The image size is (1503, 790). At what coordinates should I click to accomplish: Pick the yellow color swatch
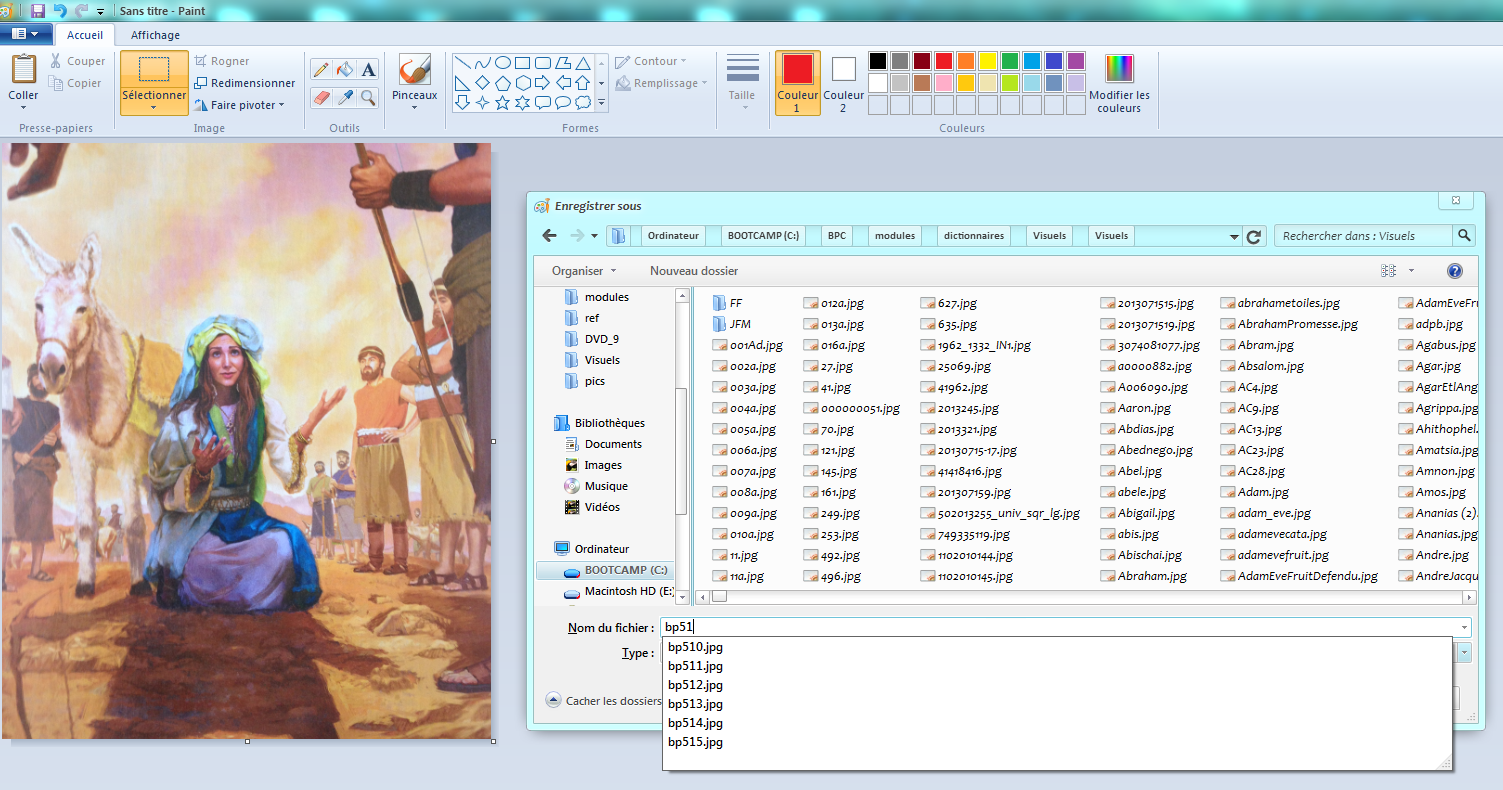tap(987, 61)
